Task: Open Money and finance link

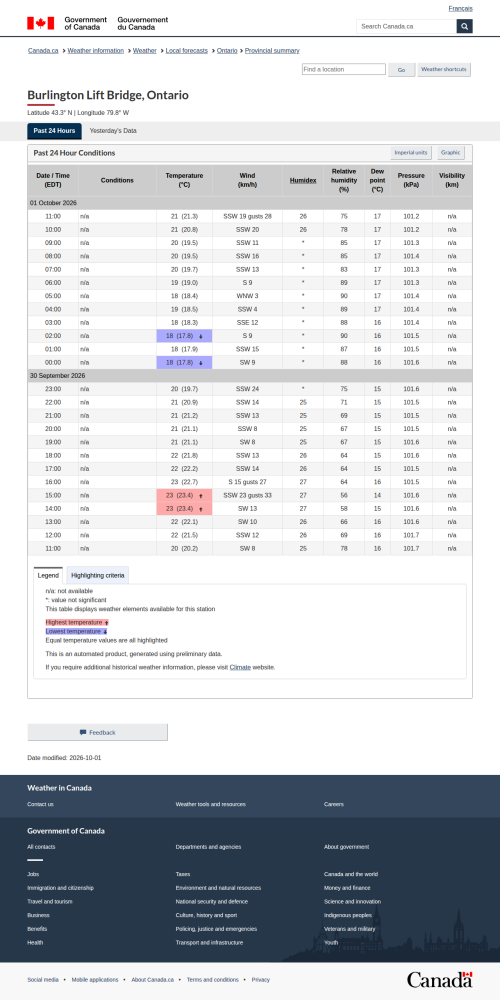Action: coord(345,888)
